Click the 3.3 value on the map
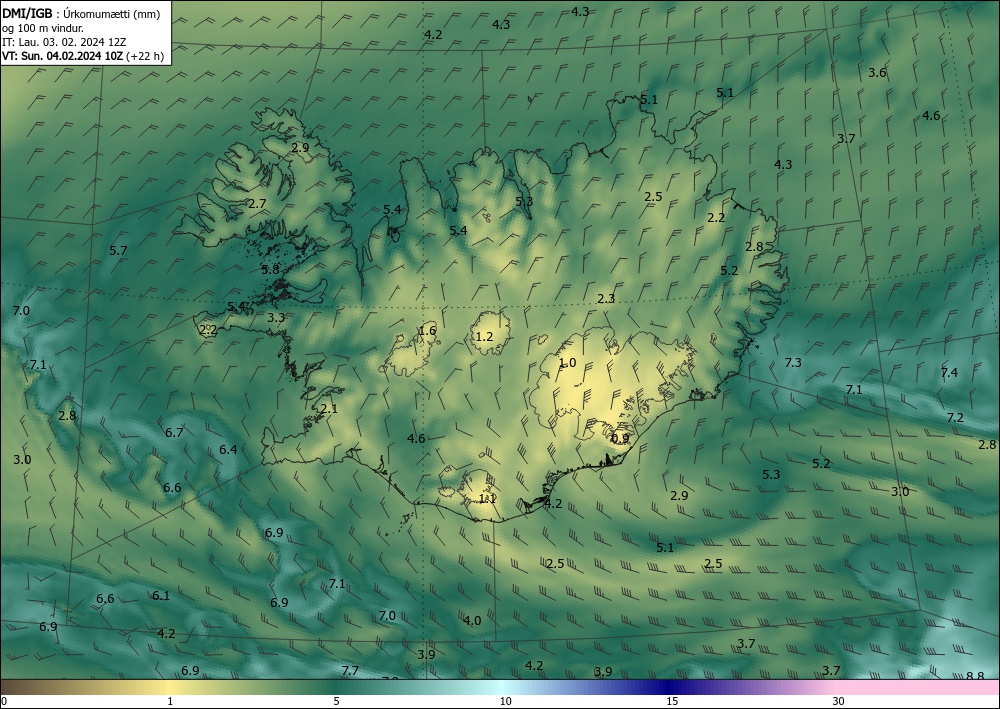The height and width of the screenshot is (709, 1000). click(276, 317)
